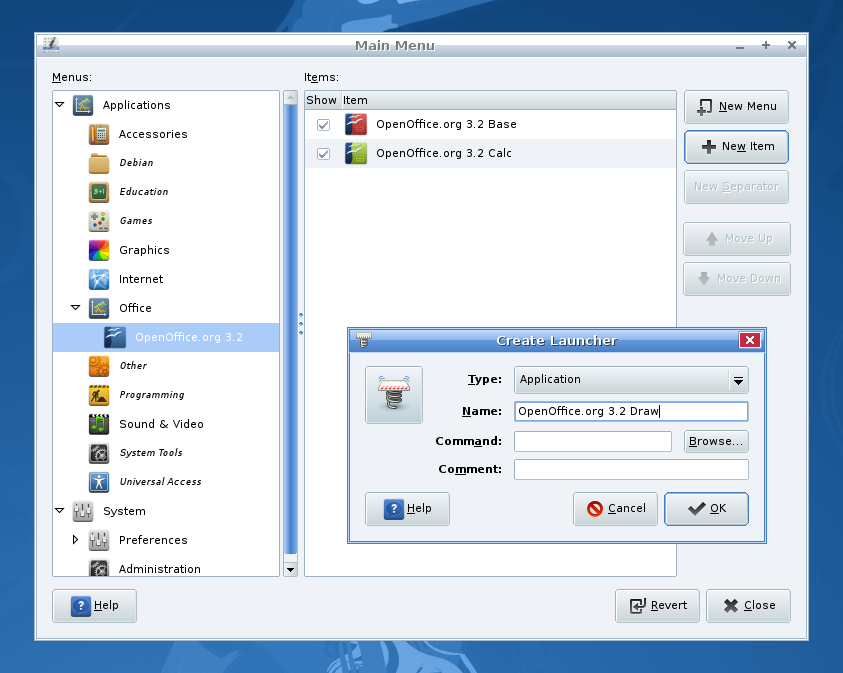Open Help in Create Launcher dialog

tap(408, 509)
